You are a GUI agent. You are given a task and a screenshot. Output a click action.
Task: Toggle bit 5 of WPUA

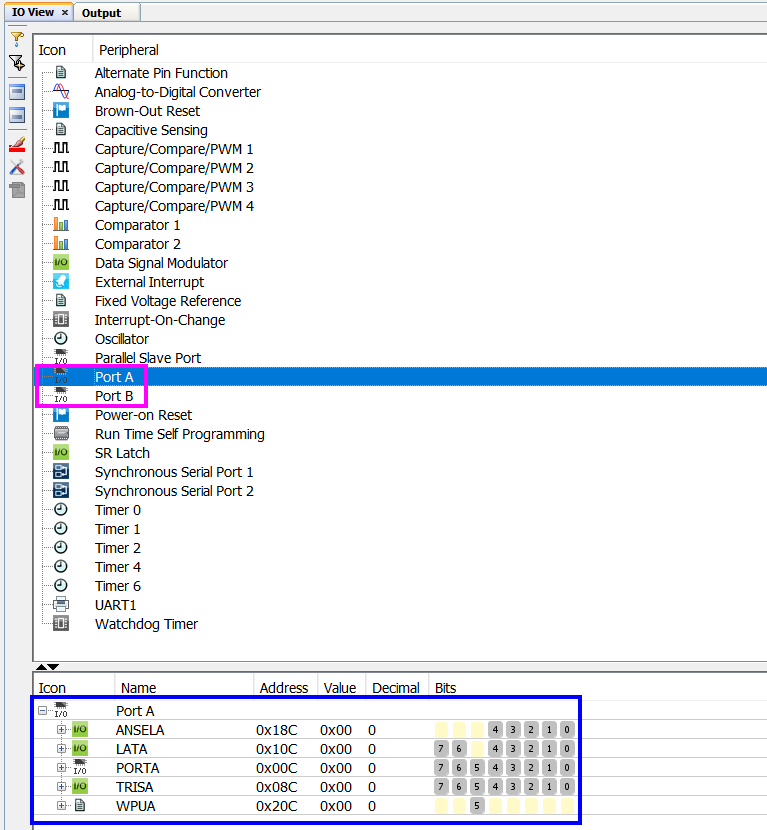pos(477,806)
